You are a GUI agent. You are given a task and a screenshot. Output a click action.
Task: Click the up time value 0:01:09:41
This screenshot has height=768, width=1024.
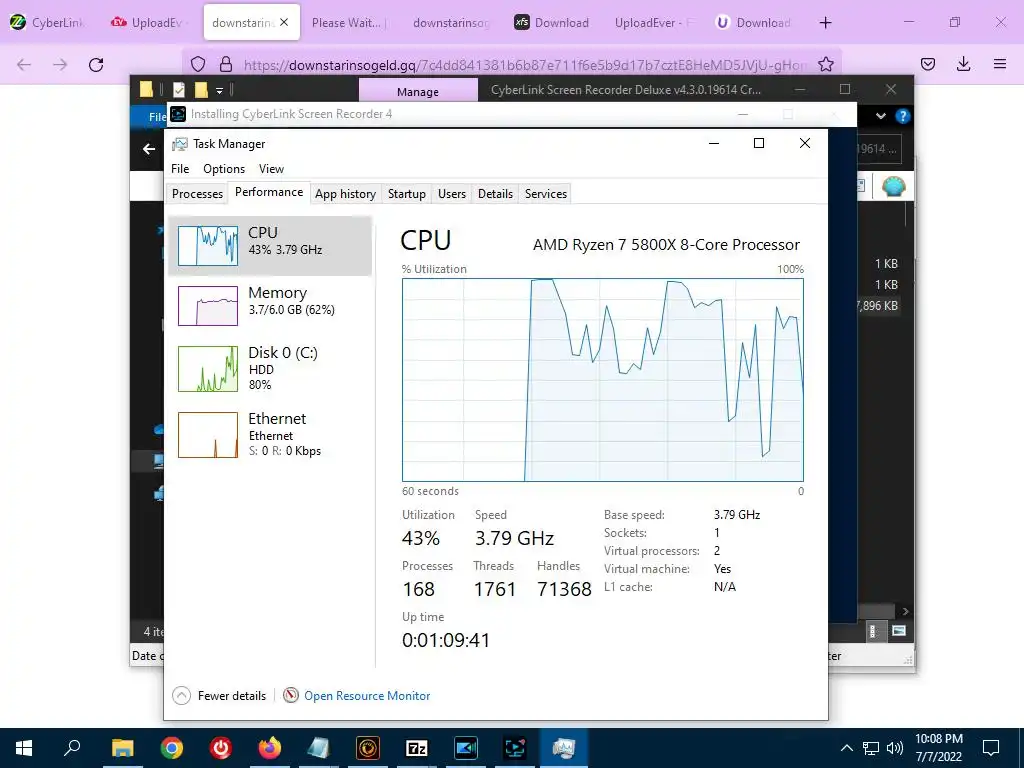pos(446,640)
